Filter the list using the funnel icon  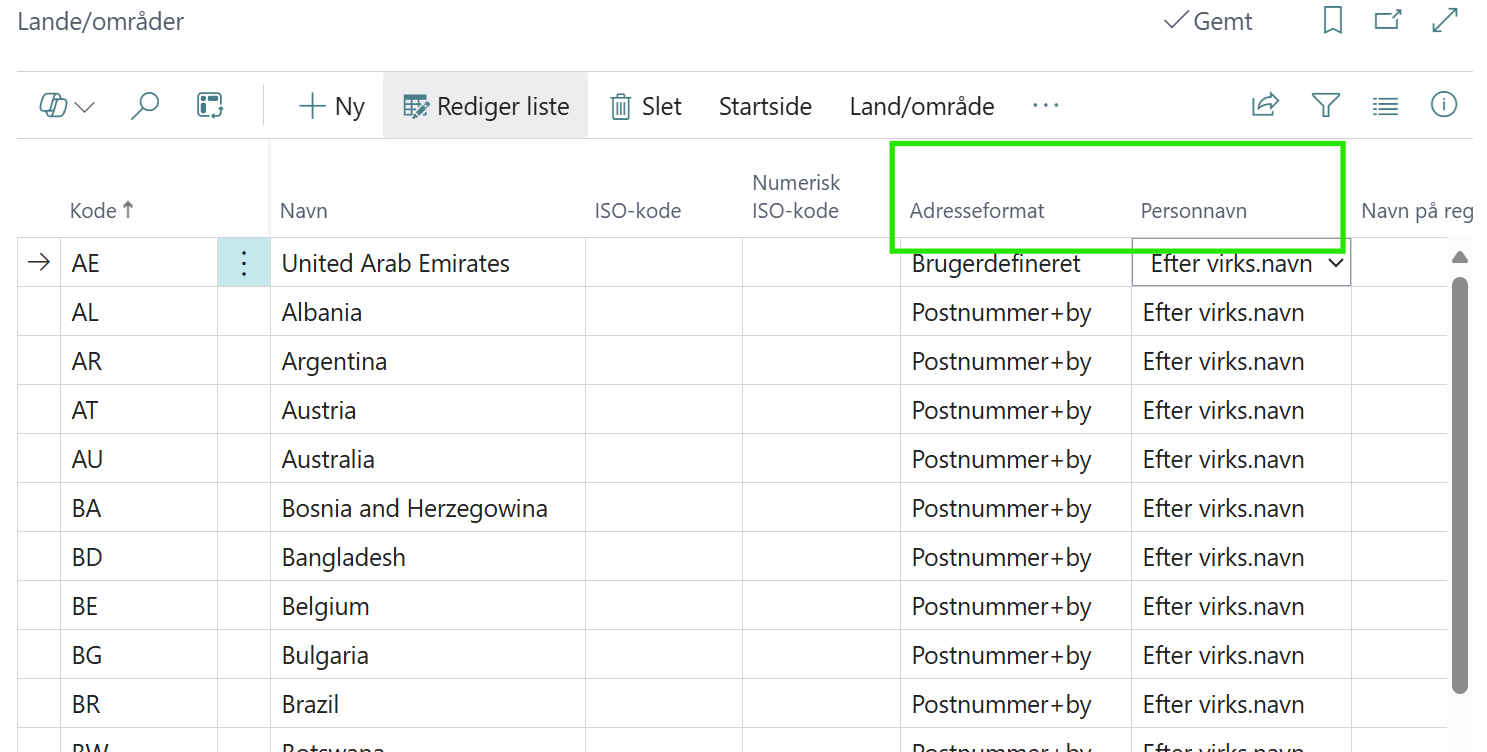click(1325, 104)
